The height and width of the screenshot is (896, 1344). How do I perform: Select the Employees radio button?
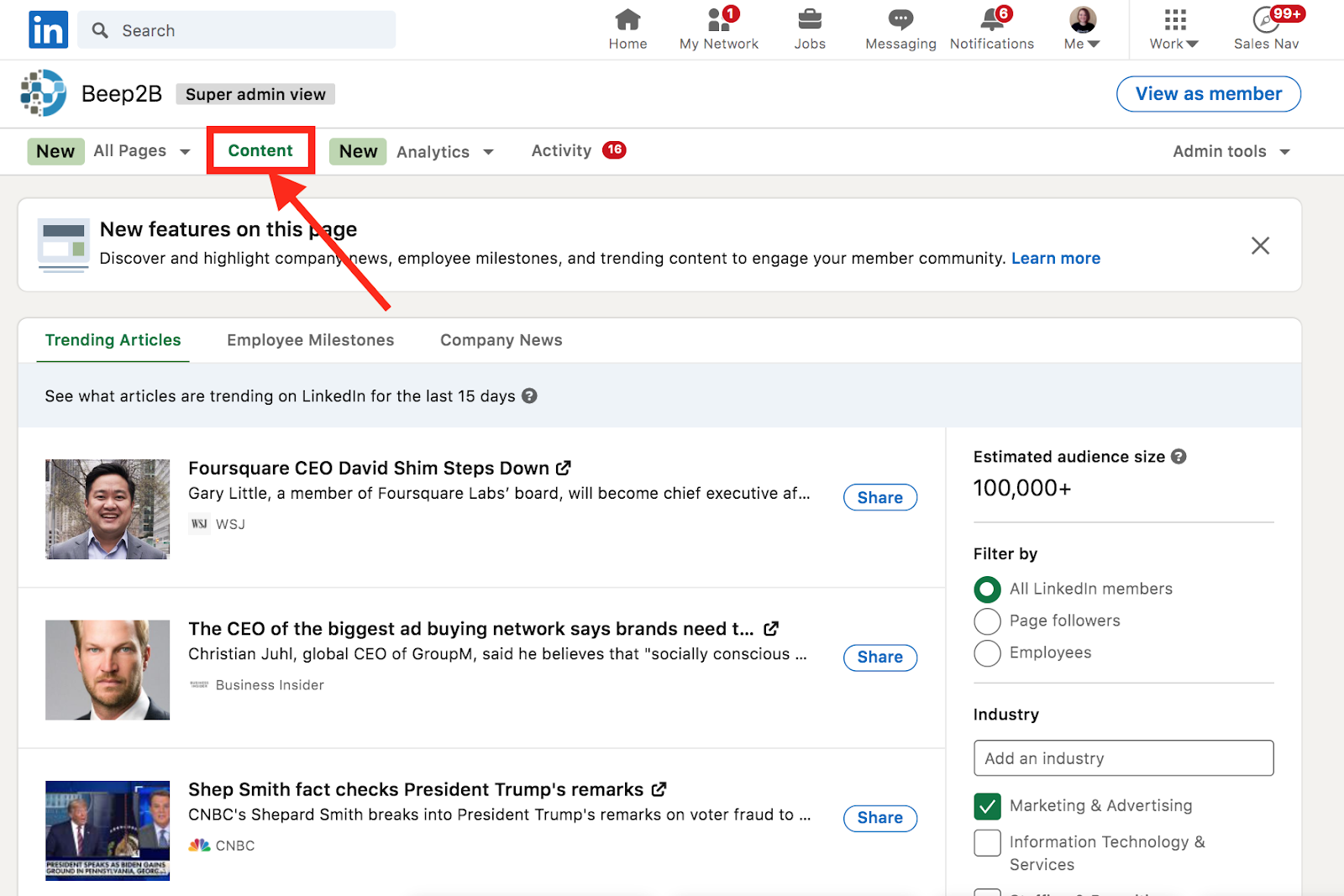click(987, 653)
